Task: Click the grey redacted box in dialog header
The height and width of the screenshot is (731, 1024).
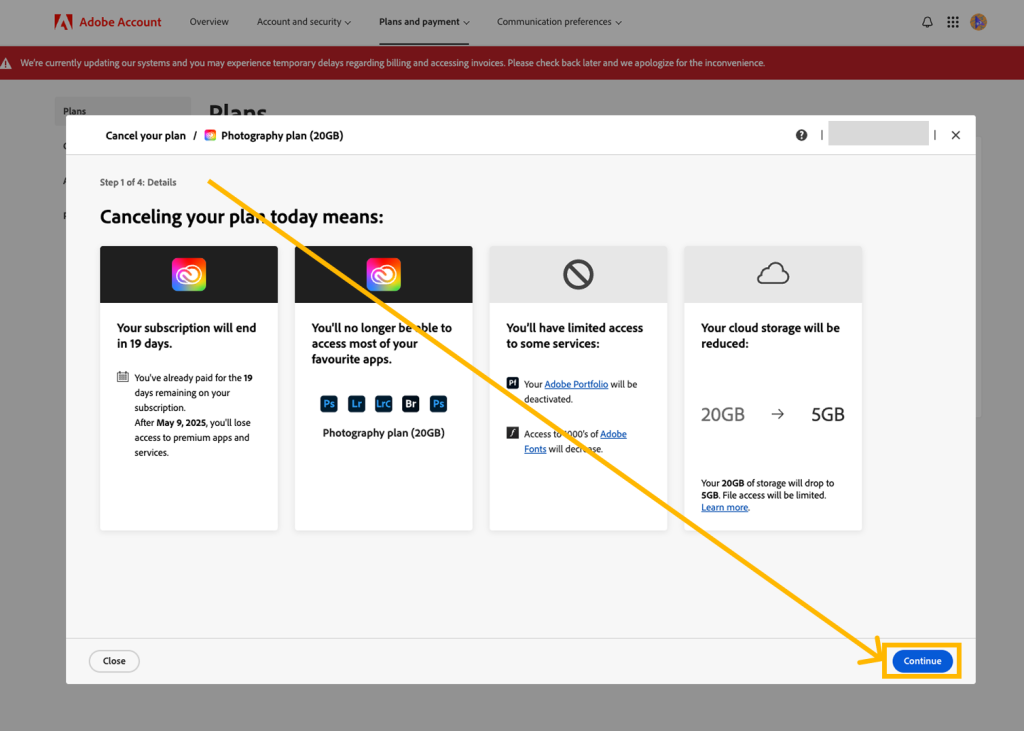Action: (x=878, y=133)
